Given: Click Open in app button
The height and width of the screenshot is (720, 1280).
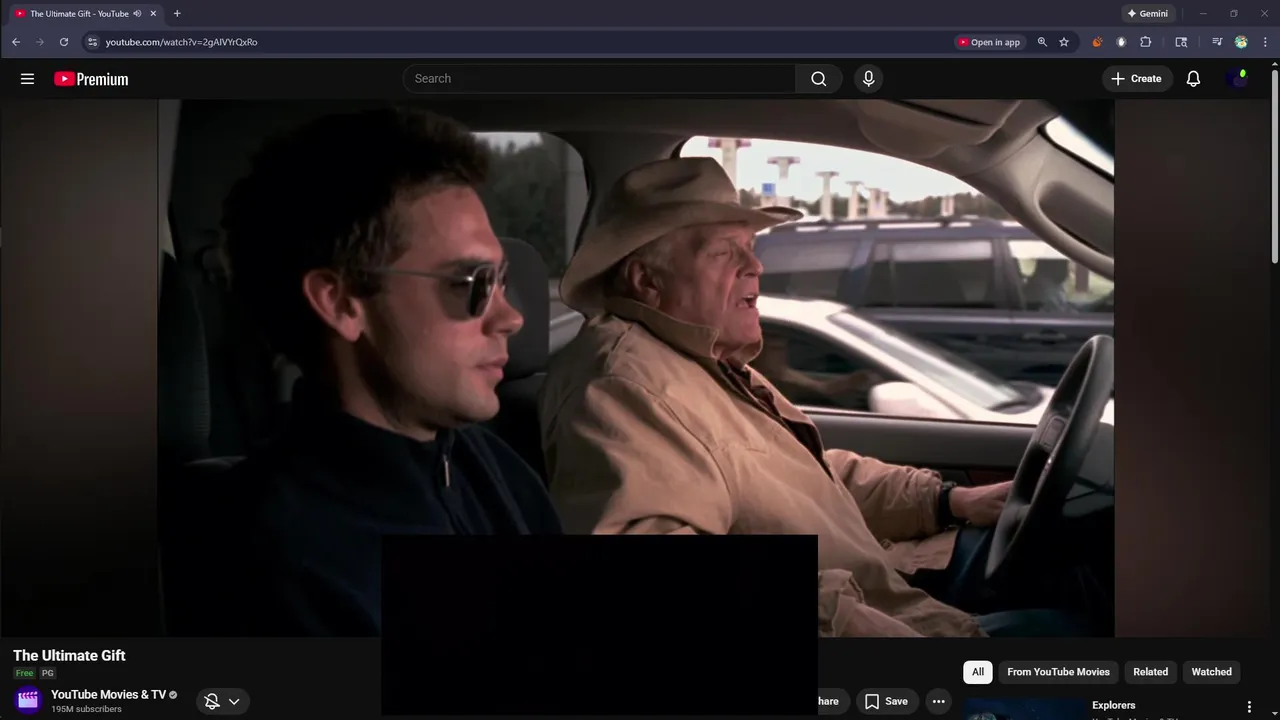Looking at the screenshot, I should pos(989,42).
